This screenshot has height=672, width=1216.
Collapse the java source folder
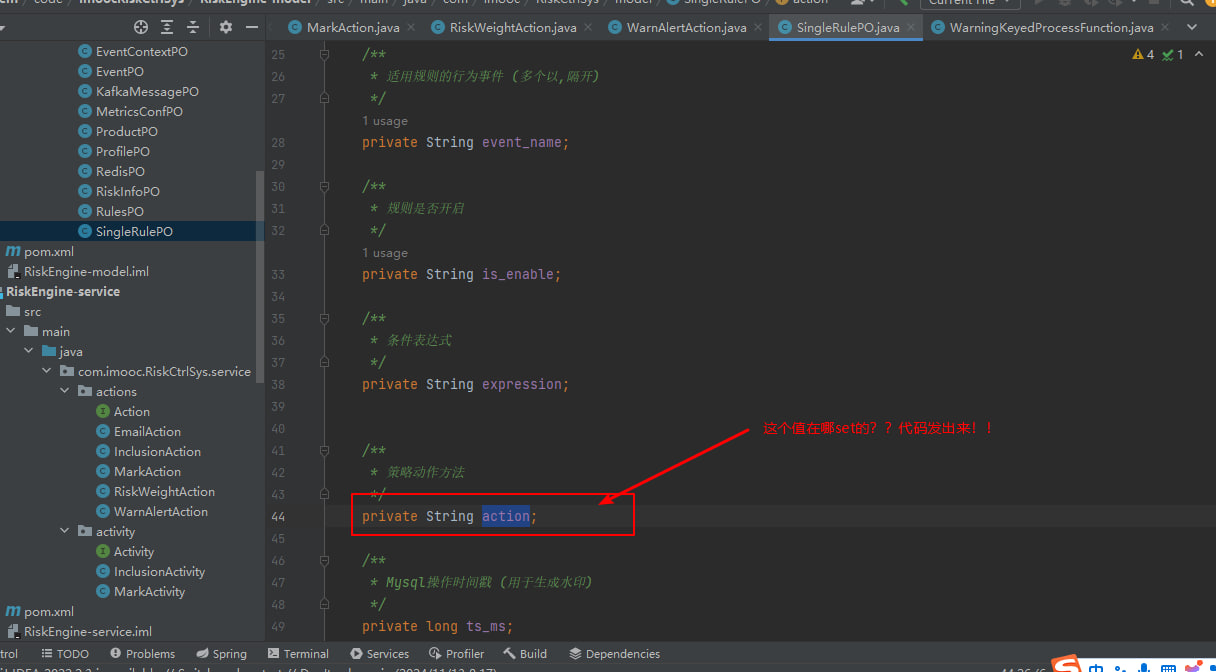click(x=29, y=351)
